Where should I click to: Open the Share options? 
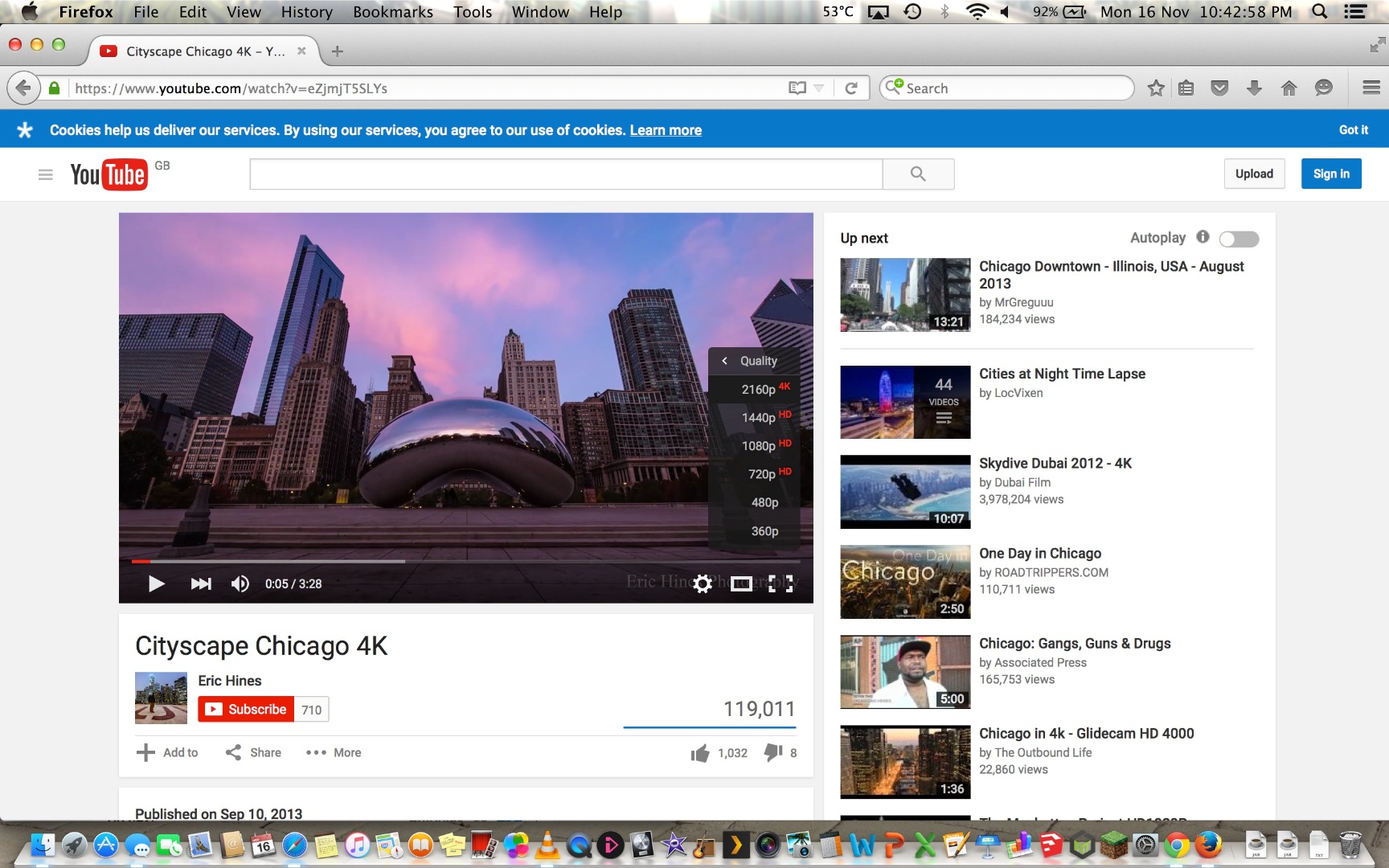pyautogui.click(x=253, y=752)
